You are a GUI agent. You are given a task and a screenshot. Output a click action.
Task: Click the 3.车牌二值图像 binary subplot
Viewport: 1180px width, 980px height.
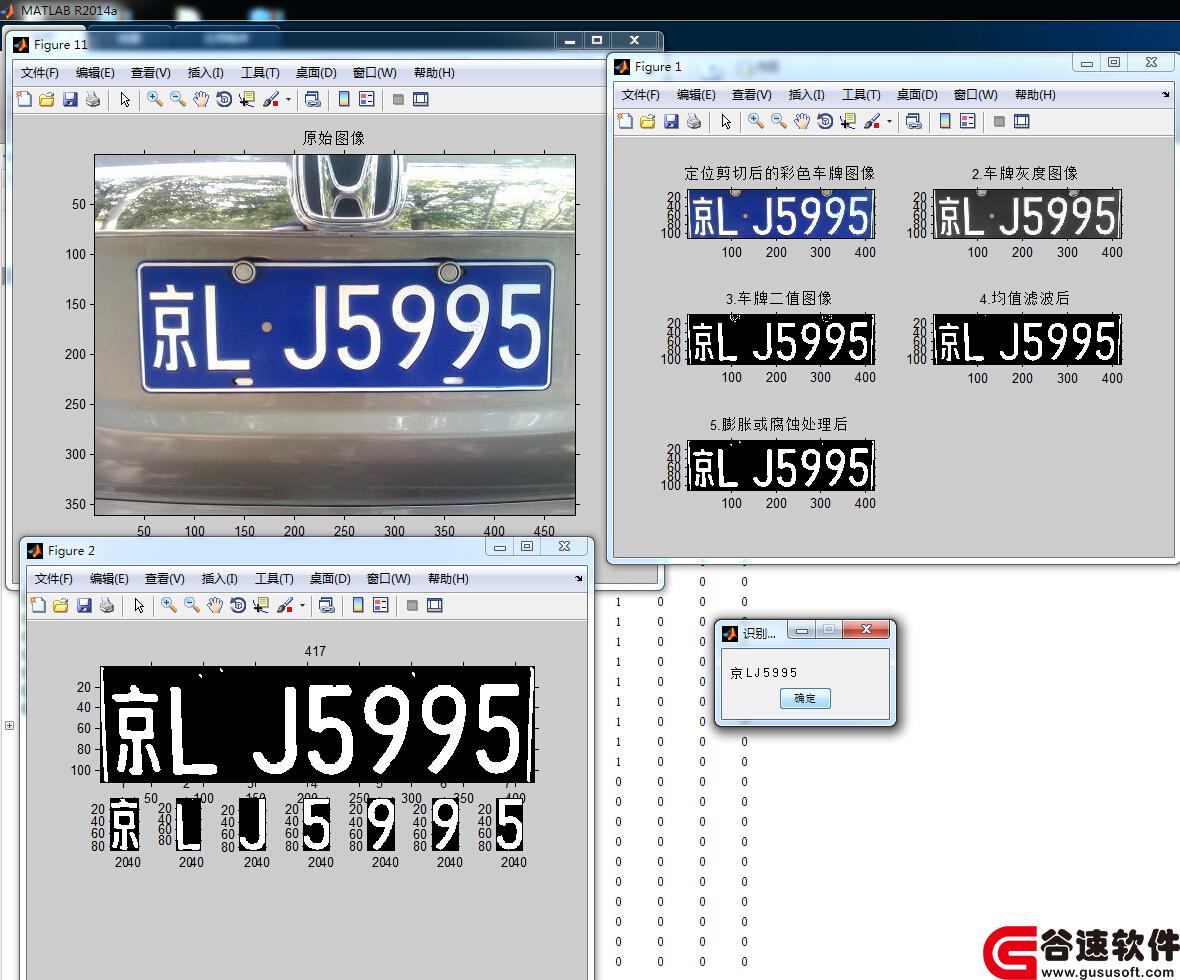(x=780, y=339)
